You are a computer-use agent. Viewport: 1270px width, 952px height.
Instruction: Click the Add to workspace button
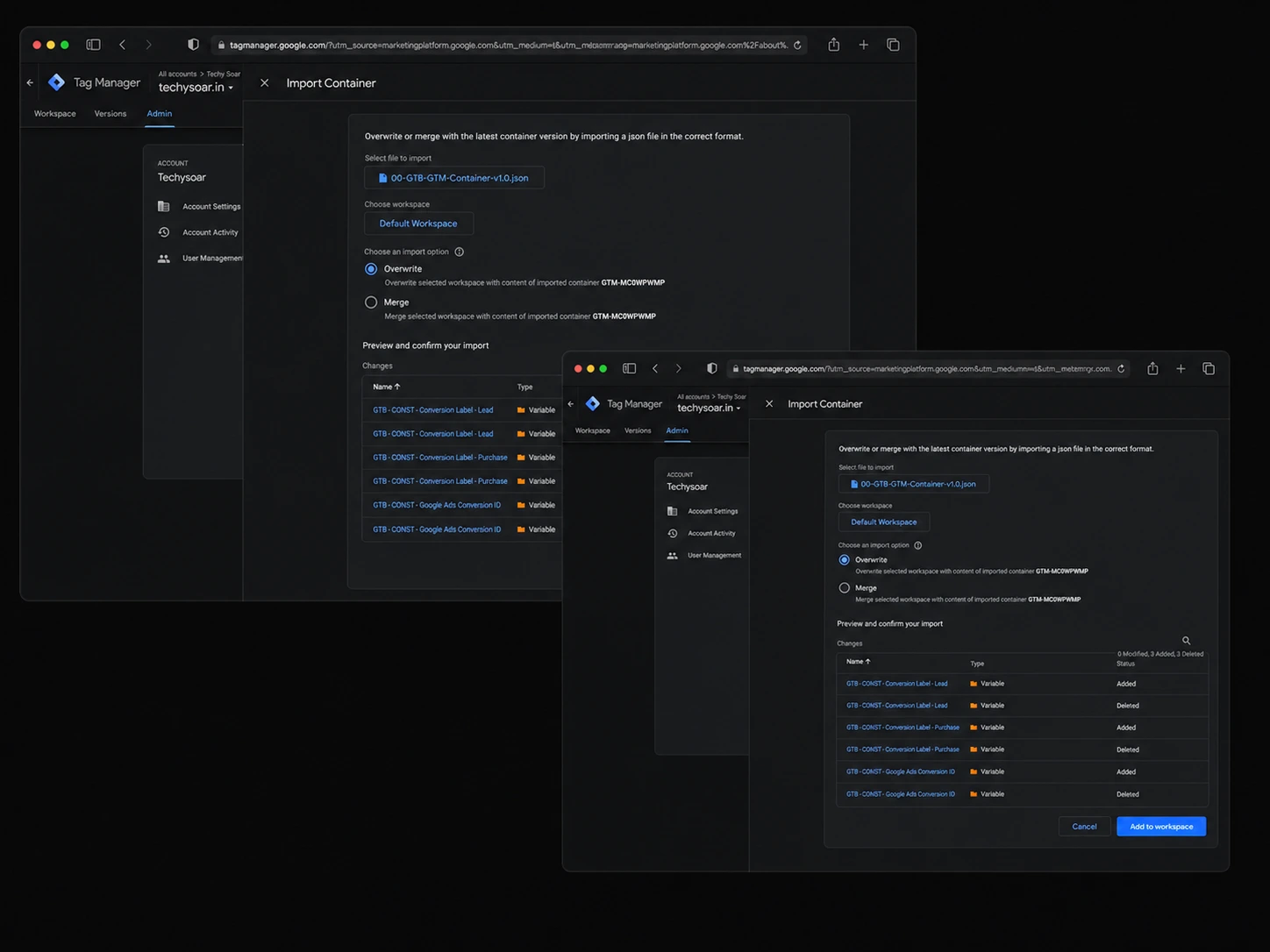click(x=1161, y=827)
